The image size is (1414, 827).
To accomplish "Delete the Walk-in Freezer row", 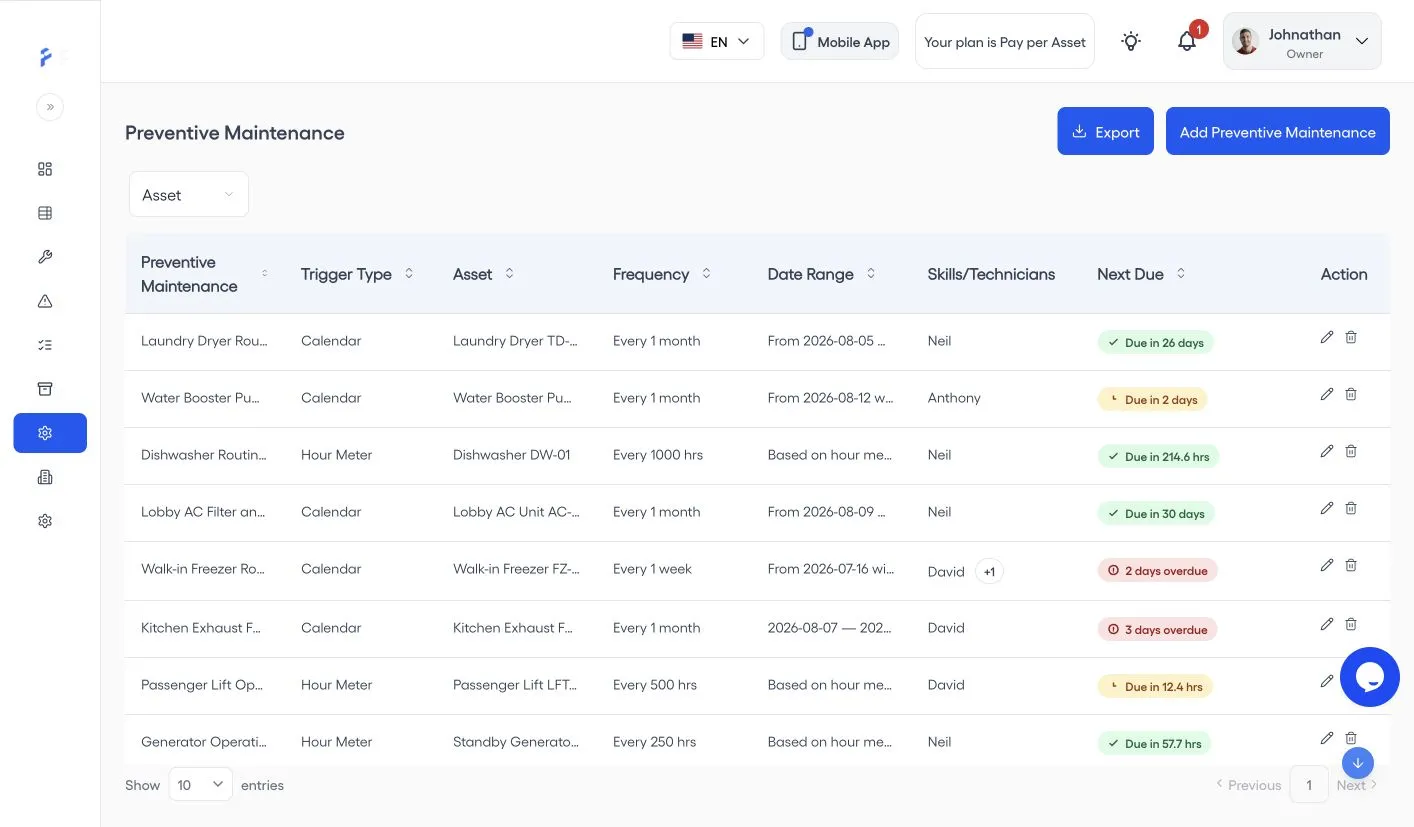I will coord(1351,565).
